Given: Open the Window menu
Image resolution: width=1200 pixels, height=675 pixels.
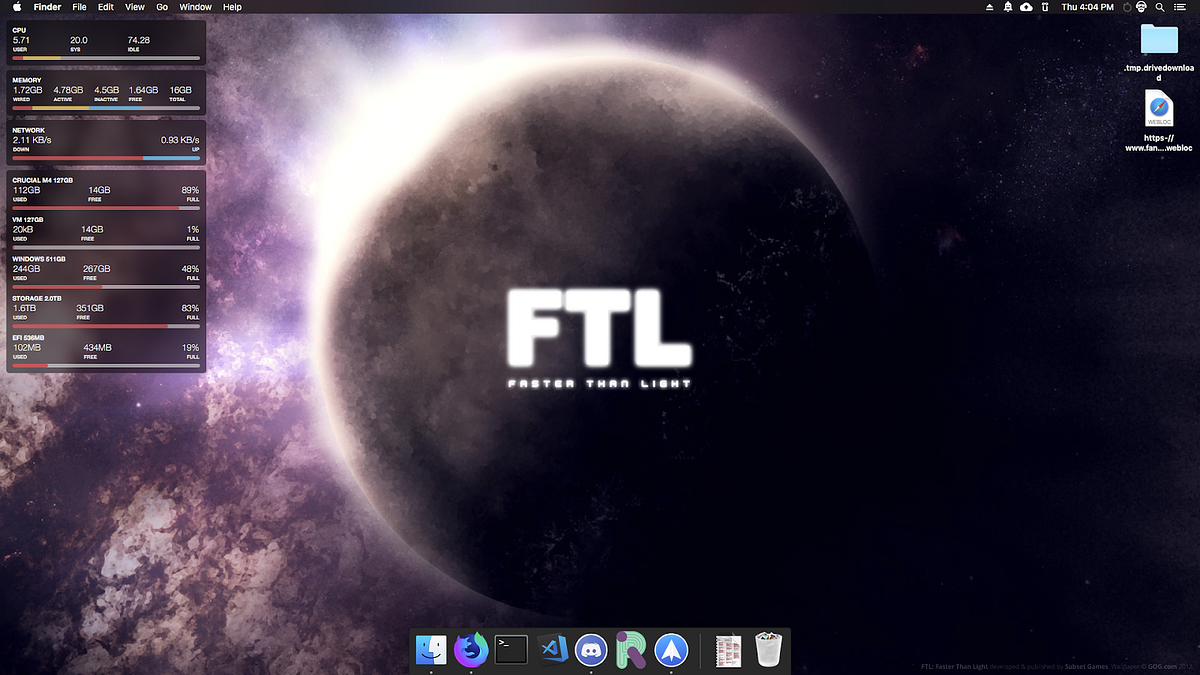Looking at the screenshot, I should 195,7.
